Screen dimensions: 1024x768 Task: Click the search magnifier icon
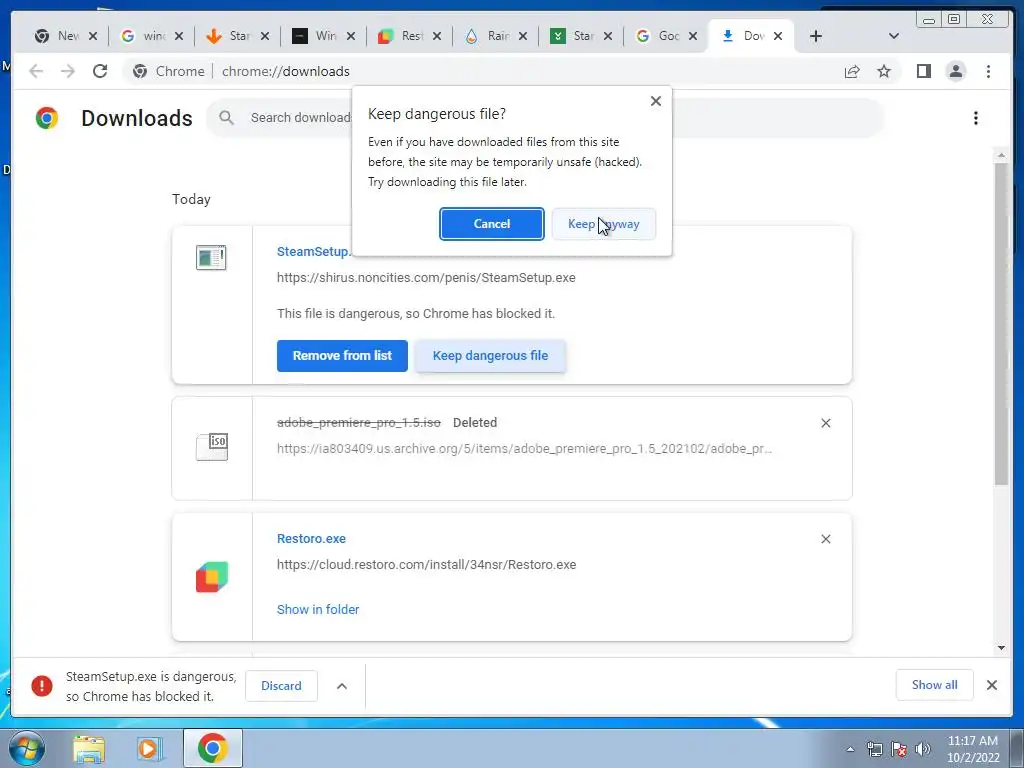[227, 118]
